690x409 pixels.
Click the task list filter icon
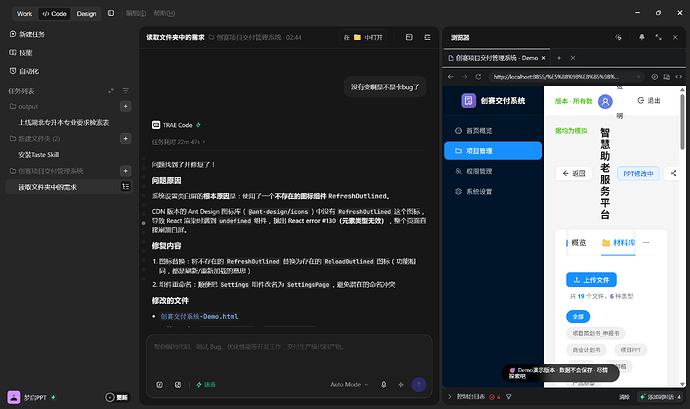click(125, 91)
